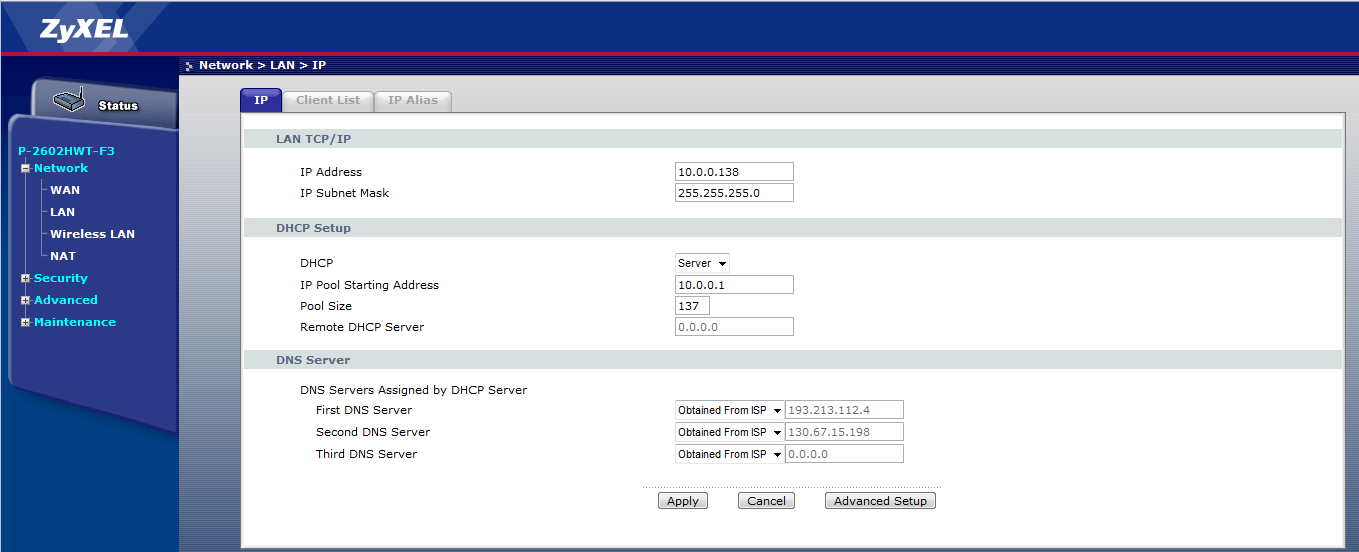Screen dimensions: 1359x552
Task: Expand the Advanced tree node
Action: [x=26, y=300]
